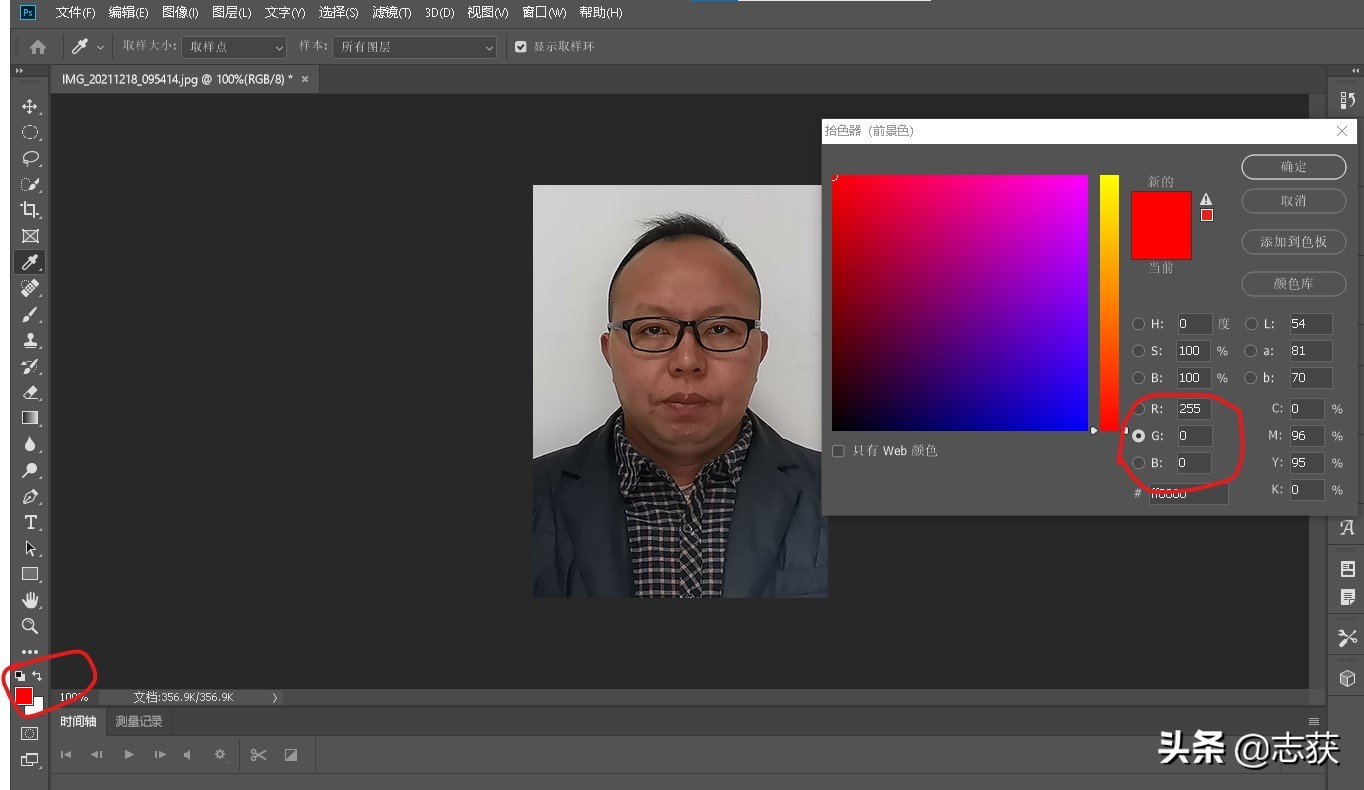Check the 只有 Web 颜色 option

[838, 451]
